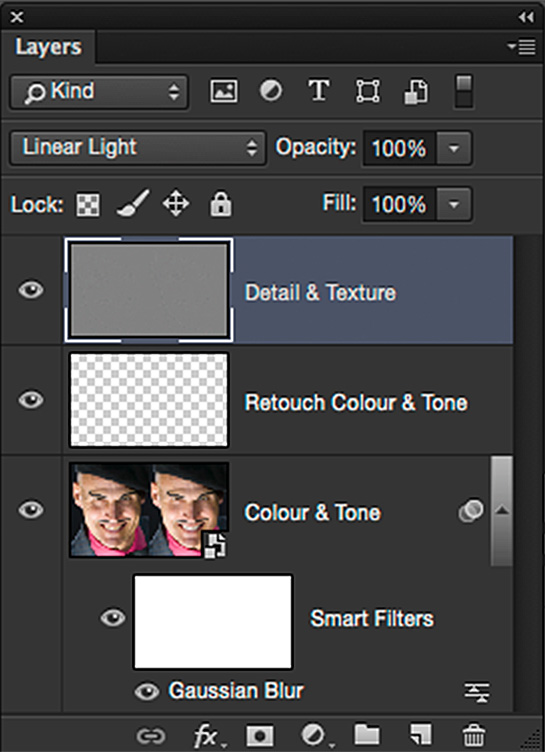Lock position move icon

pos(176,204)
